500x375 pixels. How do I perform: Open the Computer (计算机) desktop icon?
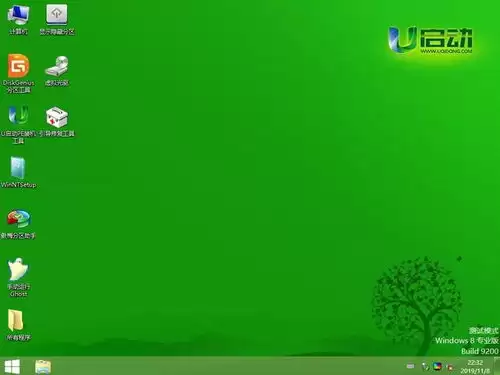click(18, 19)
